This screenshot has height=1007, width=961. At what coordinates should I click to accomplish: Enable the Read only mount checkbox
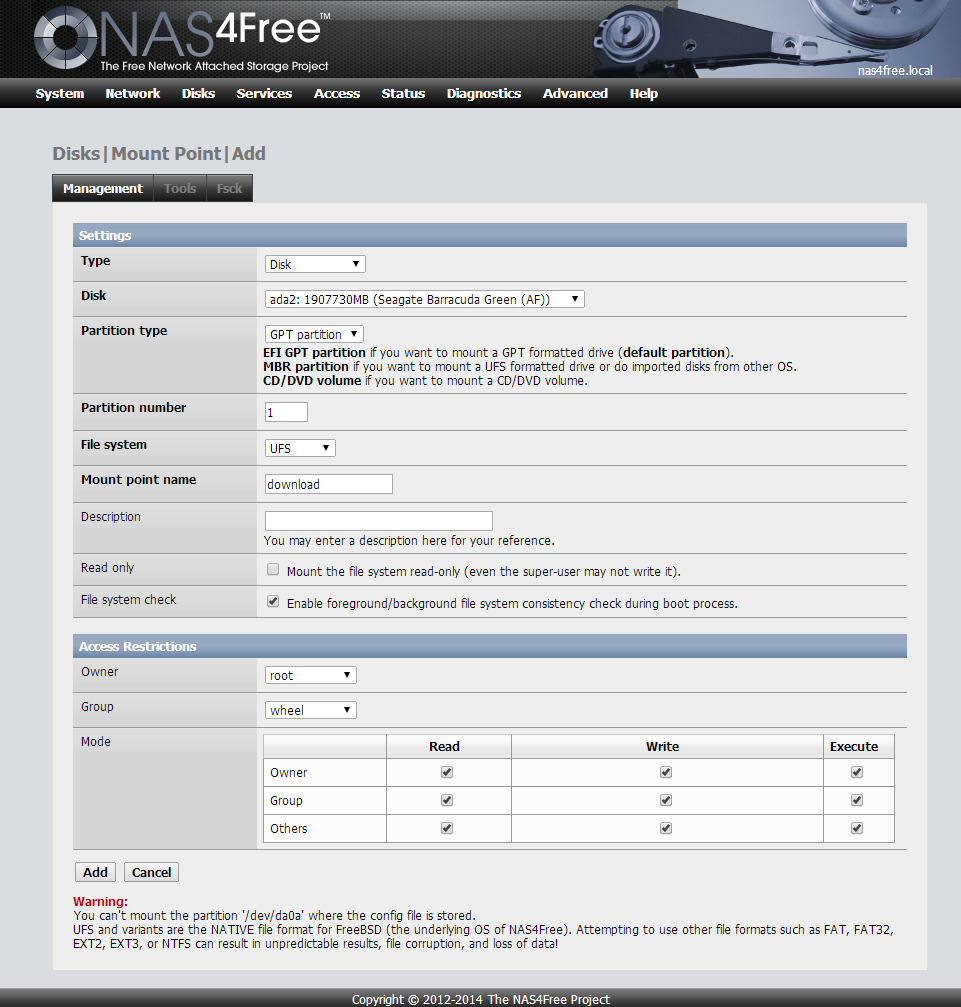[x=273, y=570]
